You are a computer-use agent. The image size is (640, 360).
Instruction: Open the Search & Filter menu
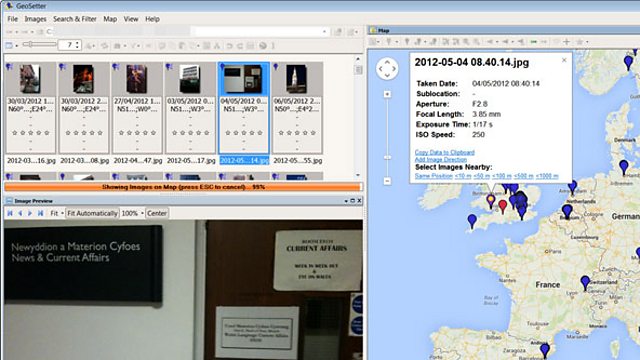tap(75, 19)
